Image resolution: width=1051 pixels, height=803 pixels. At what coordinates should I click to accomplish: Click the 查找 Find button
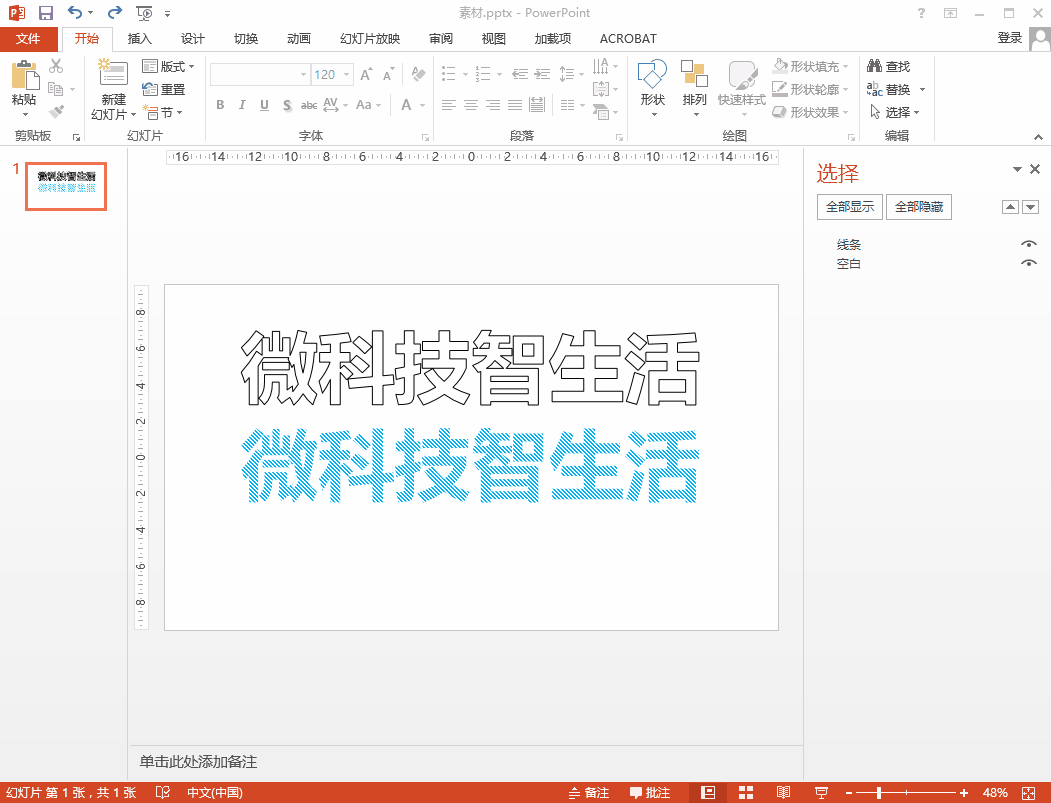click(x=889, y=66)
